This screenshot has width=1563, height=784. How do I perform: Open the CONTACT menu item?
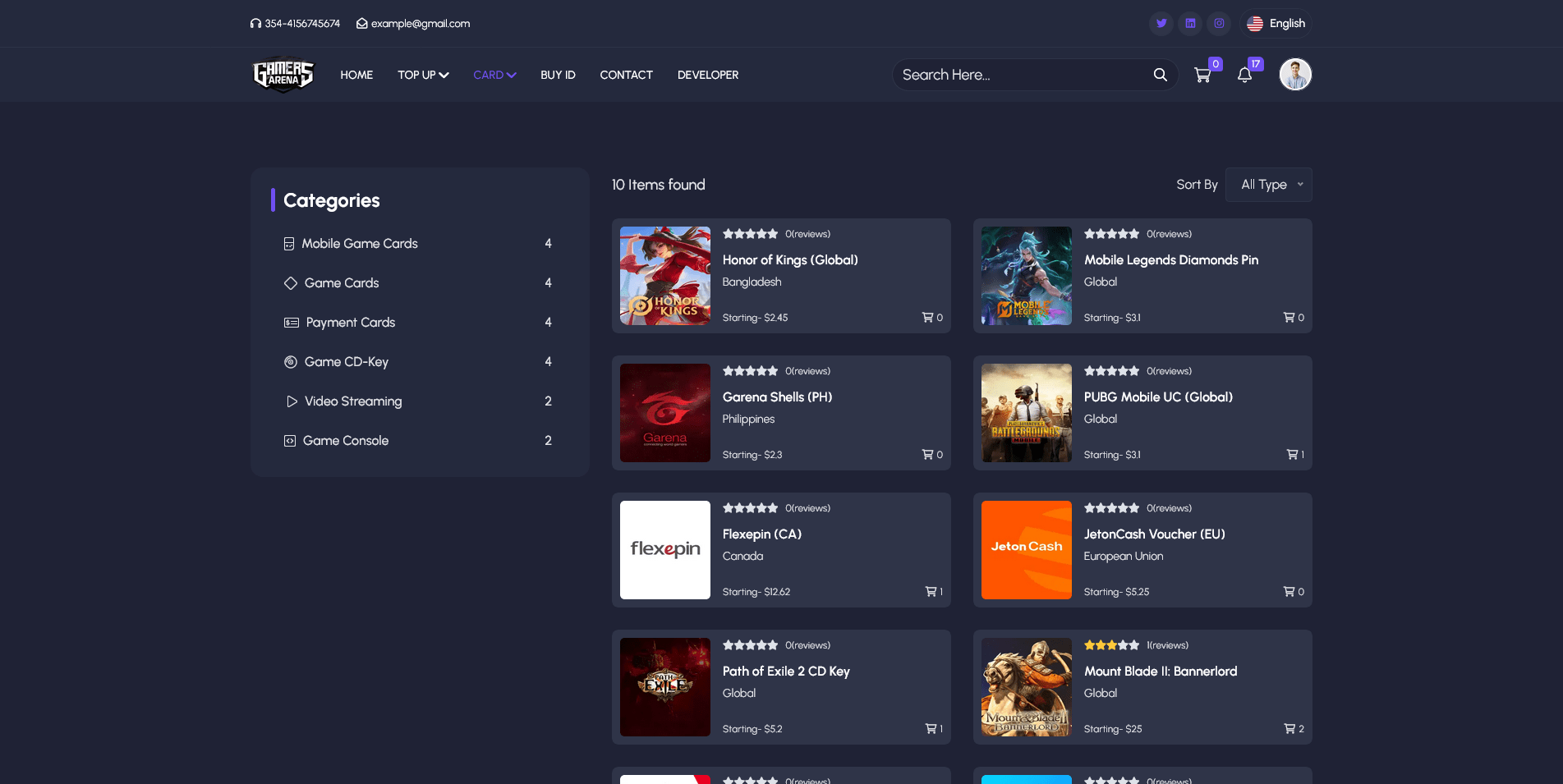tap(626, 75)
